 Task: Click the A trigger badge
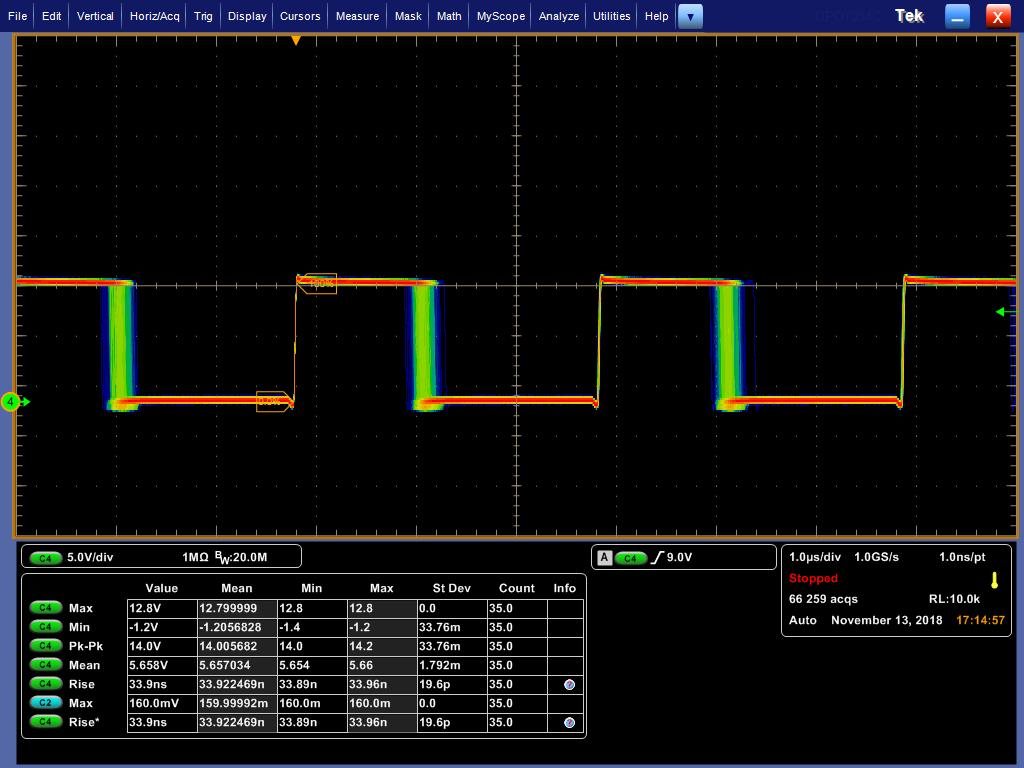point(604,557)
